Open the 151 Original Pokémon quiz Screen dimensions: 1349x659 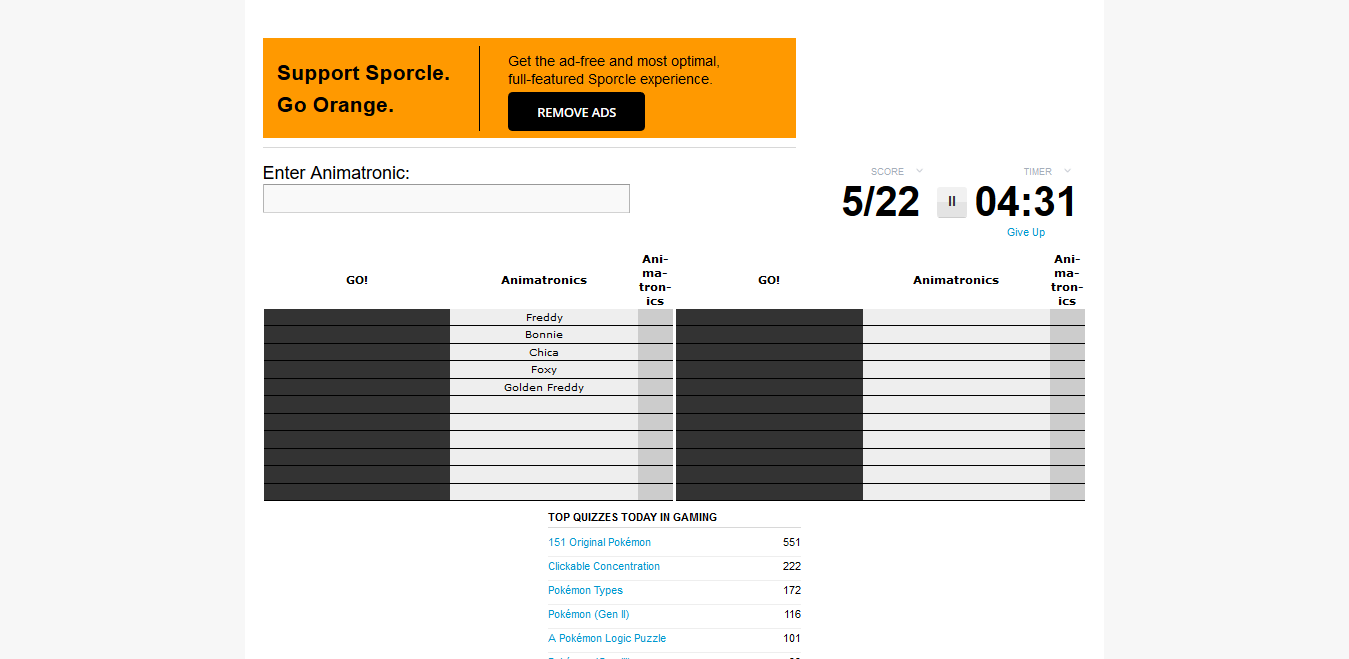[599, 542]
